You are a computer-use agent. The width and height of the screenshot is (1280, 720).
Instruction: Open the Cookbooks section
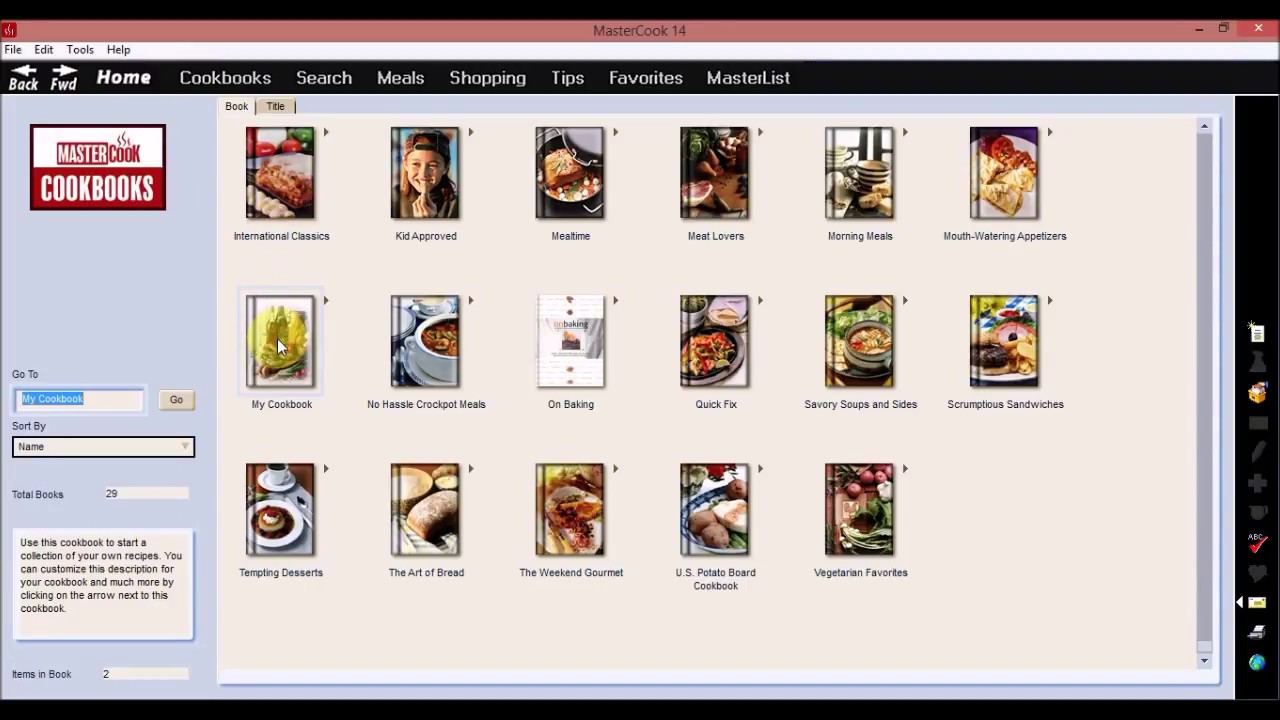pyautogui.click(x=225, y=77)
